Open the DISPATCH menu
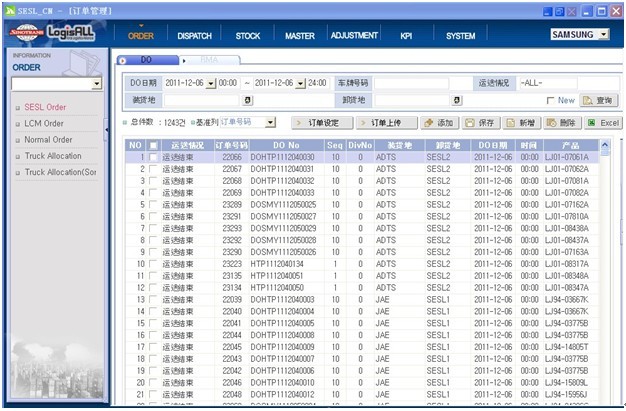 coord(195,35)
